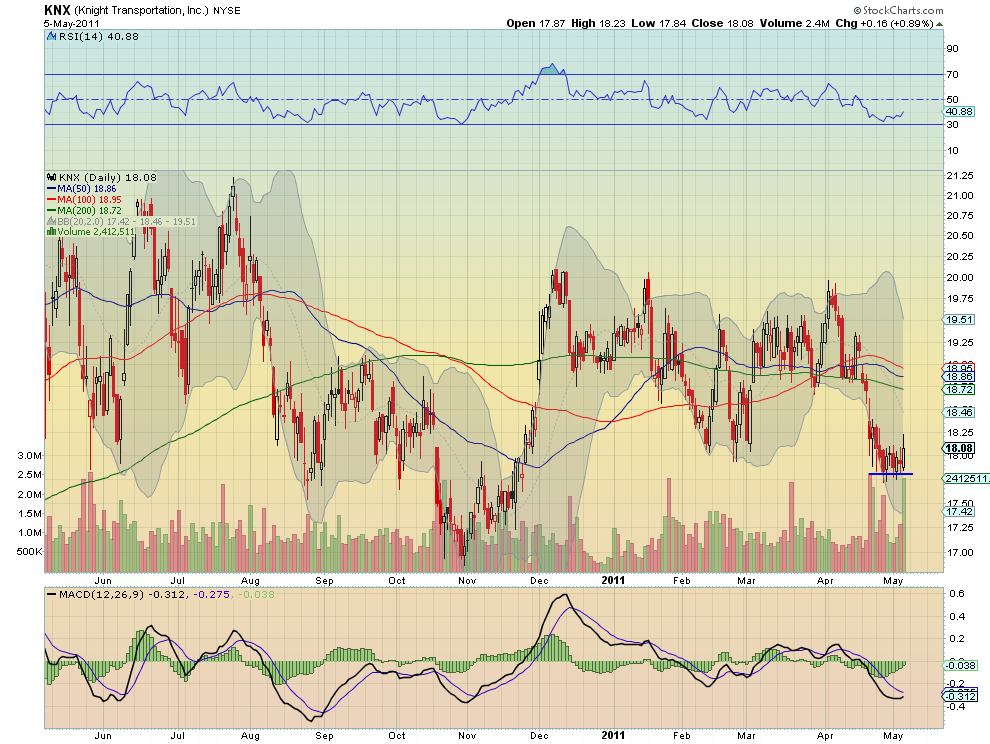The height and width of the screenshot is (744, 990).
Task: Click the company name Knight Transportation, Inc.
Action: pos(141,11)
